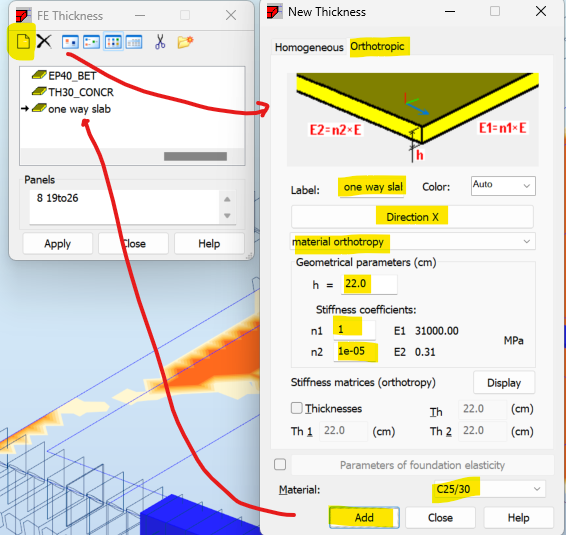This screenshot has height=535, width=566.
Task: Click Help in New Thickness dialog
Action: (x=518, y=518)
